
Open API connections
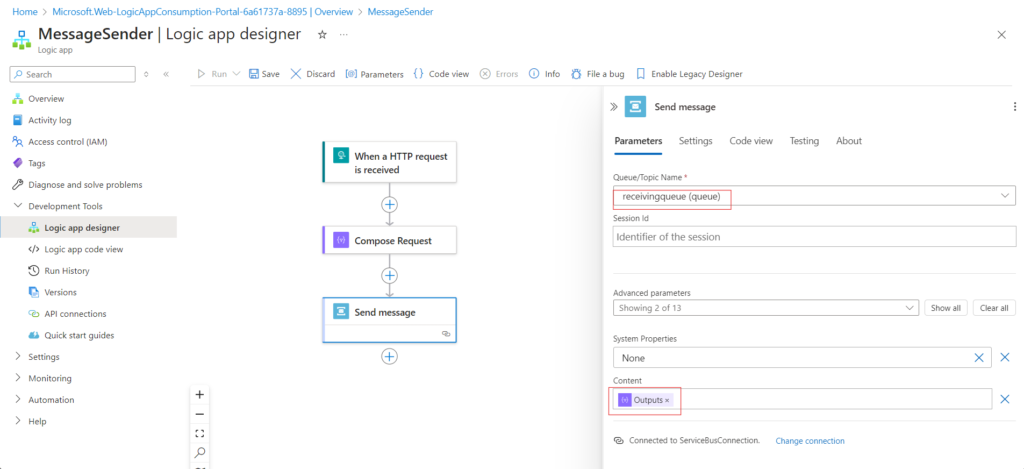tap(75, 314)
